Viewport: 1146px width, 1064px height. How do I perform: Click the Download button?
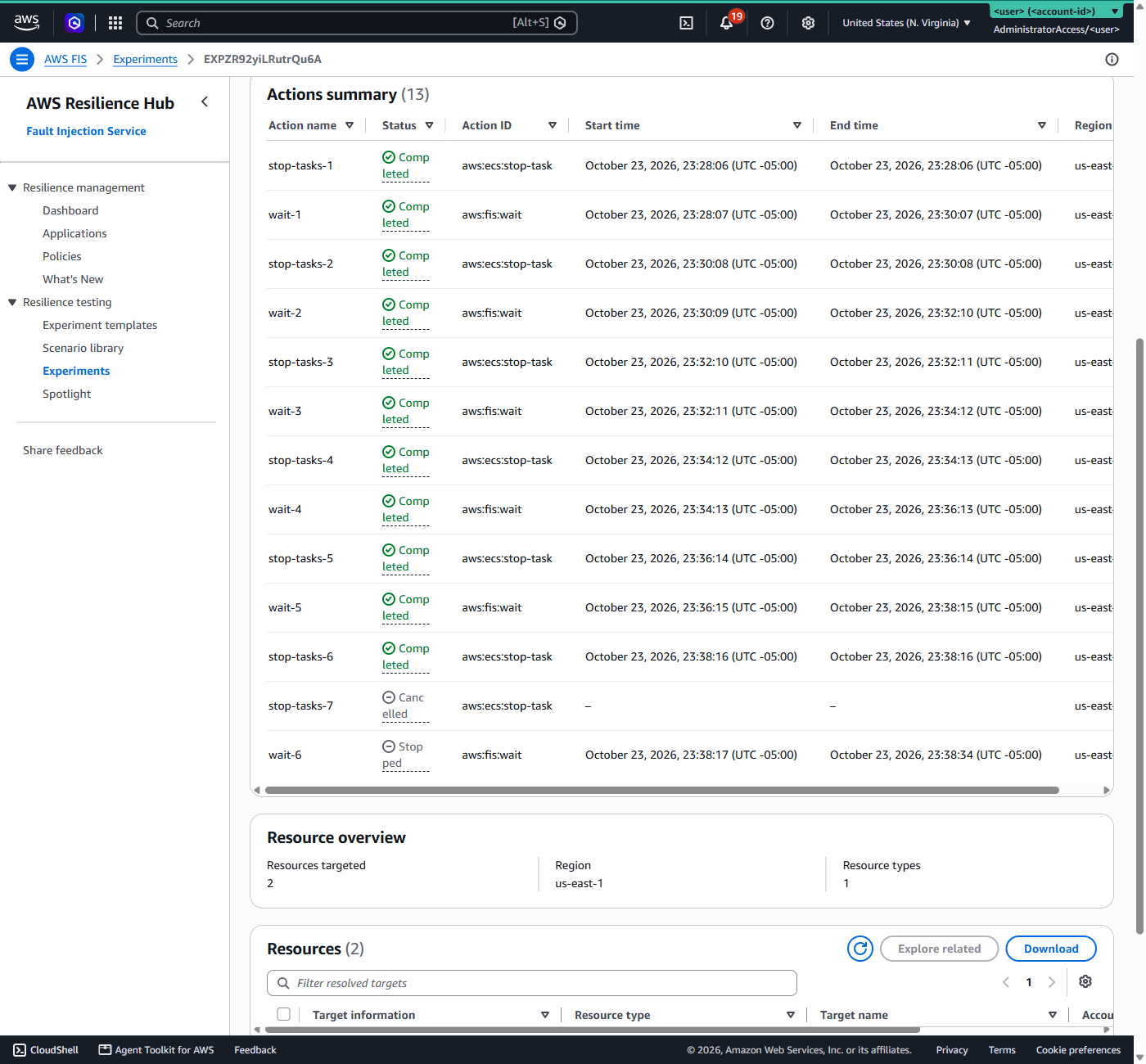1051,949
